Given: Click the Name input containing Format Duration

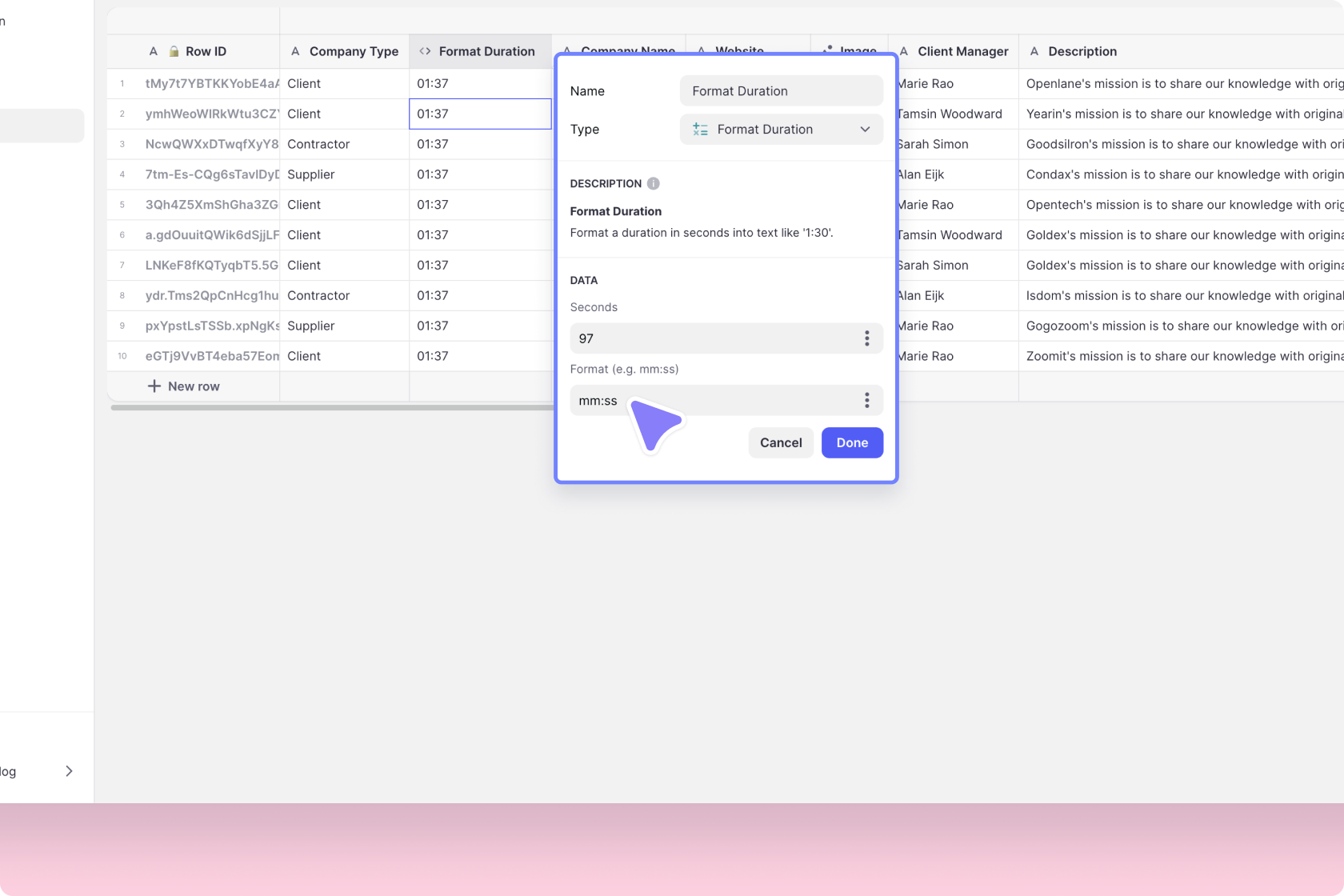Looking at the screenshot, I should click(780, 90).
